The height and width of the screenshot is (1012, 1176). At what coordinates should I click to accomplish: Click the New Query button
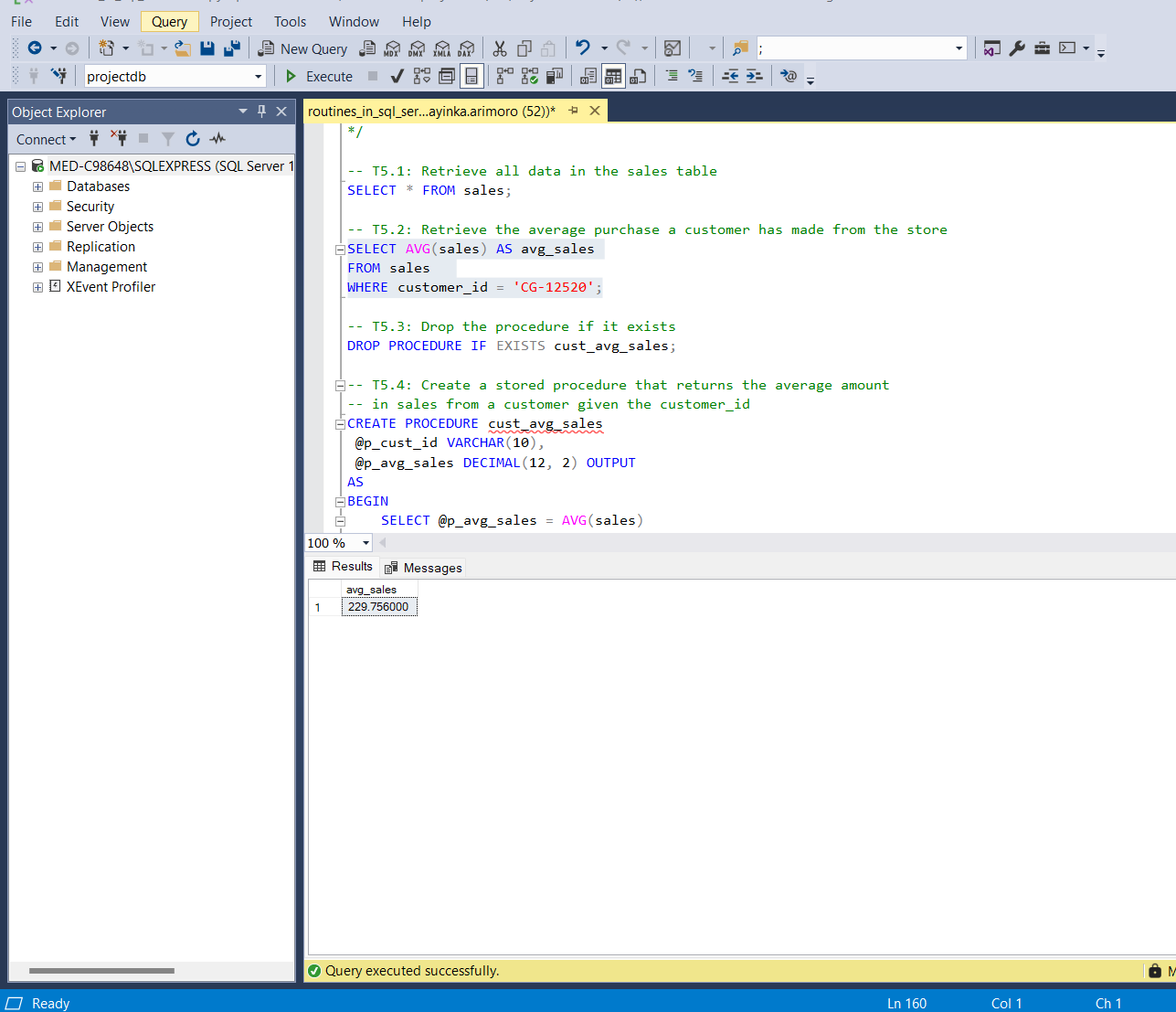pos(302,48)
